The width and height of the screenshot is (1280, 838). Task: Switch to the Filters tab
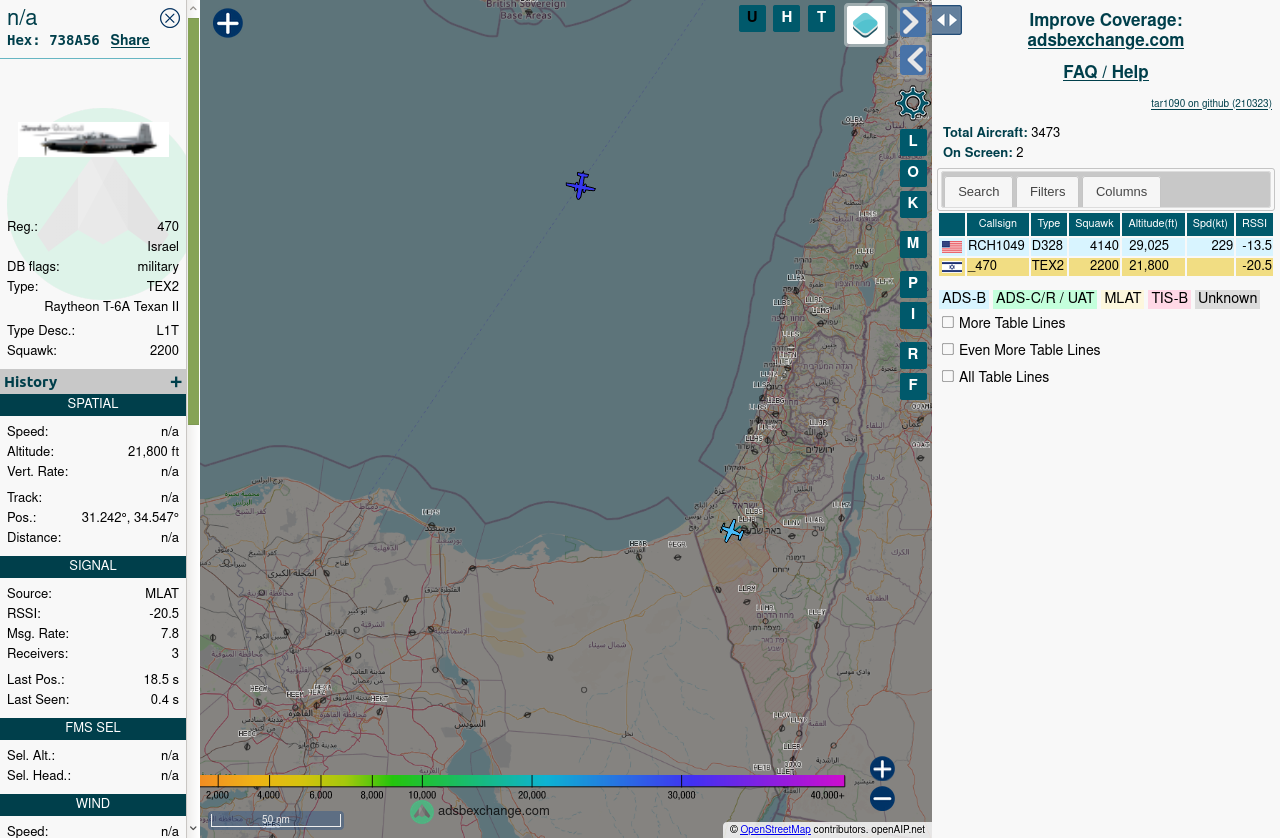[1047, 192]
